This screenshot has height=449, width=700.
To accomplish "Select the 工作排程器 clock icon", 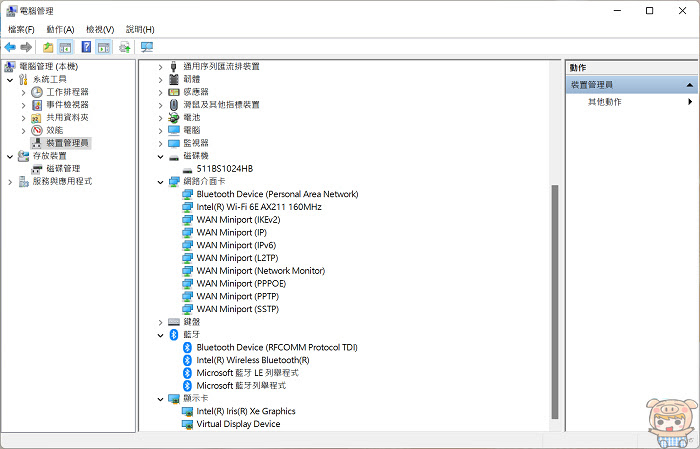I will click(37, 92).
